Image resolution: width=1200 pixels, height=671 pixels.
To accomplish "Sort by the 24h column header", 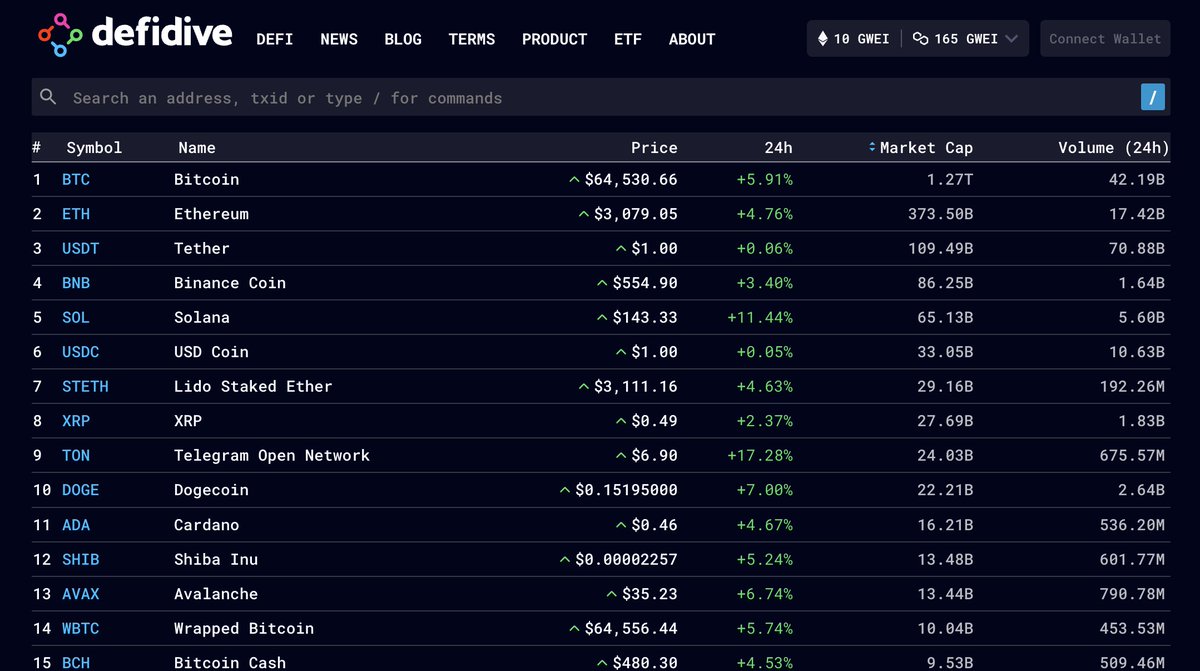I will tap(779, 148).
